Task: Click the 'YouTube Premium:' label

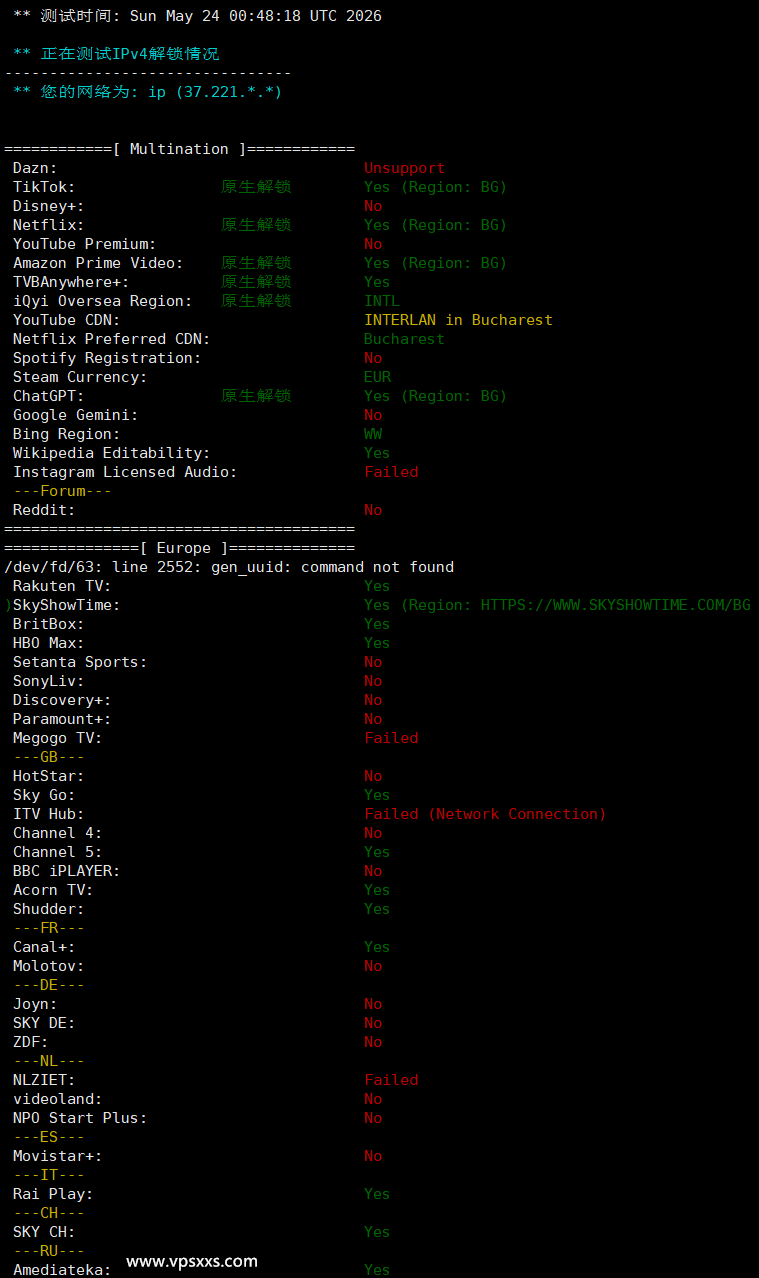Action: (x=85, y=244)
